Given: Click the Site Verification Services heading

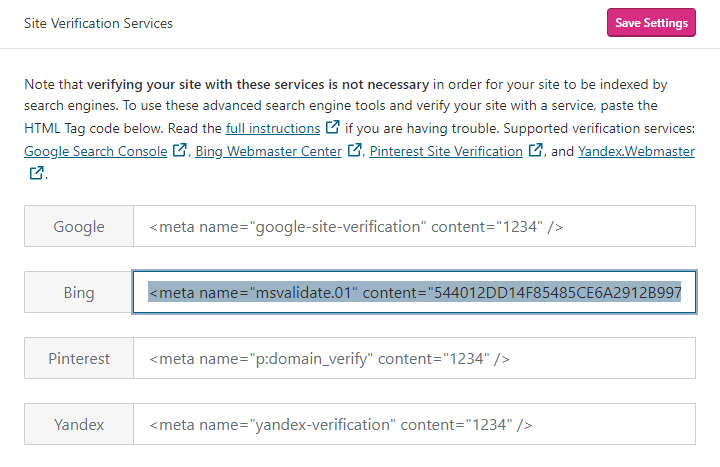Looking at the screenshot, I should [98, 23].
